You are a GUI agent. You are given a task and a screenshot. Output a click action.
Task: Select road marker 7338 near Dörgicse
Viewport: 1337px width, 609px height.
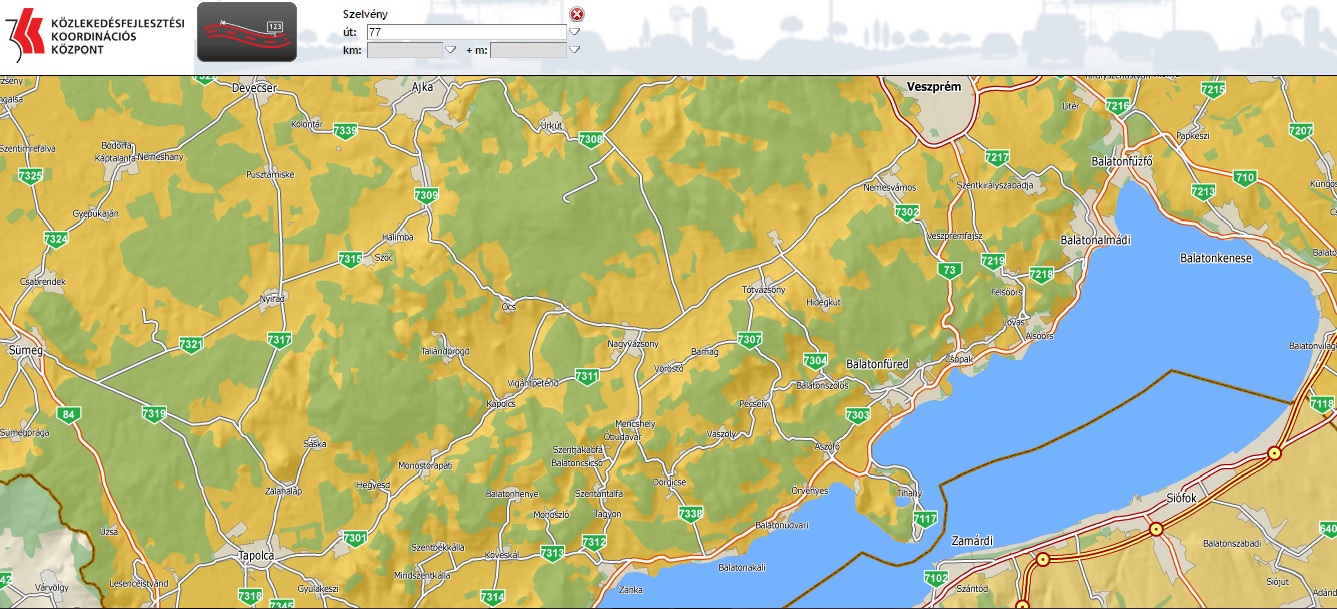click(x=690, y=514)
